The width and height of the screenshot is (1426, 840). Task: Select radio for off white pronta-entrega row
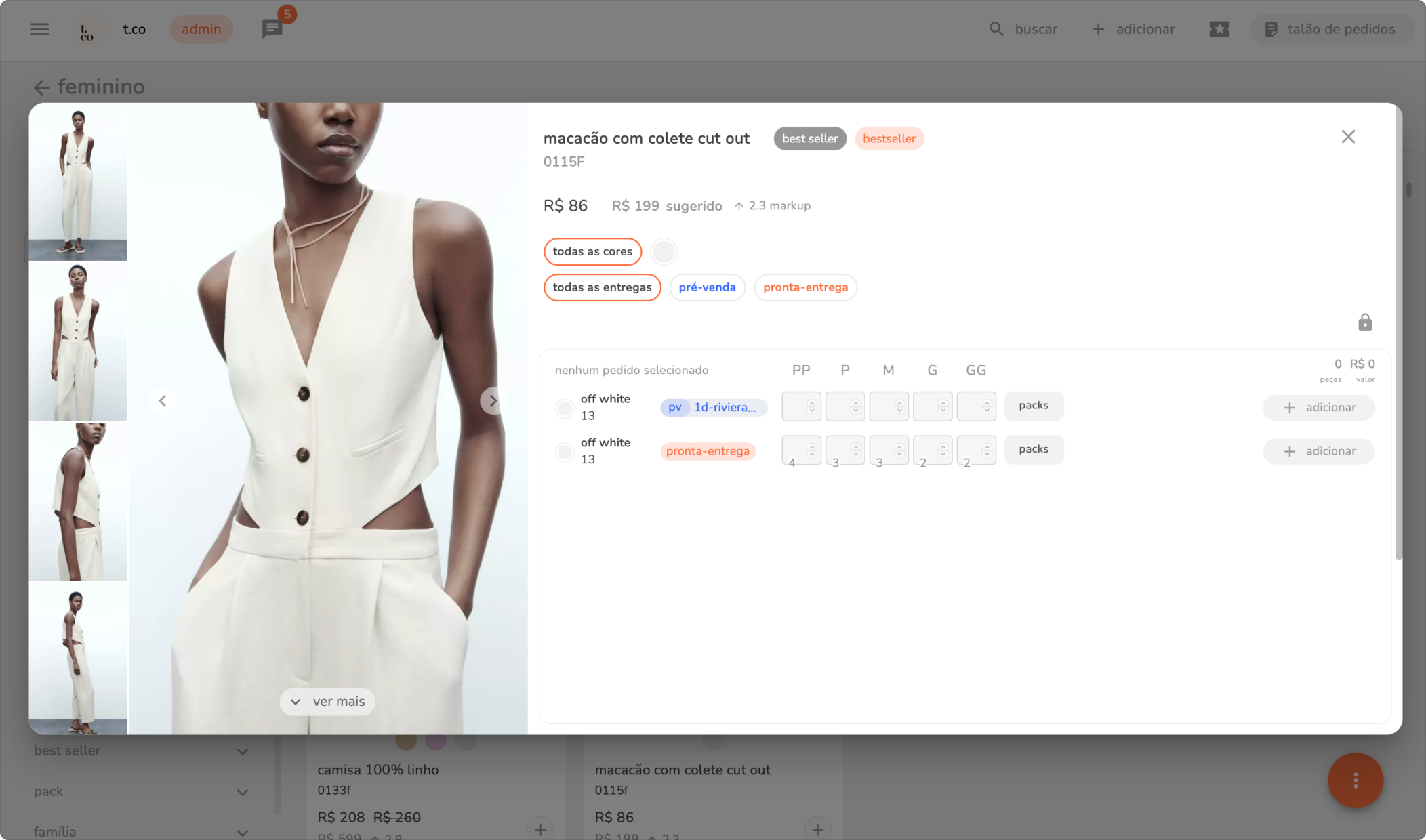(x=565, y=452)
